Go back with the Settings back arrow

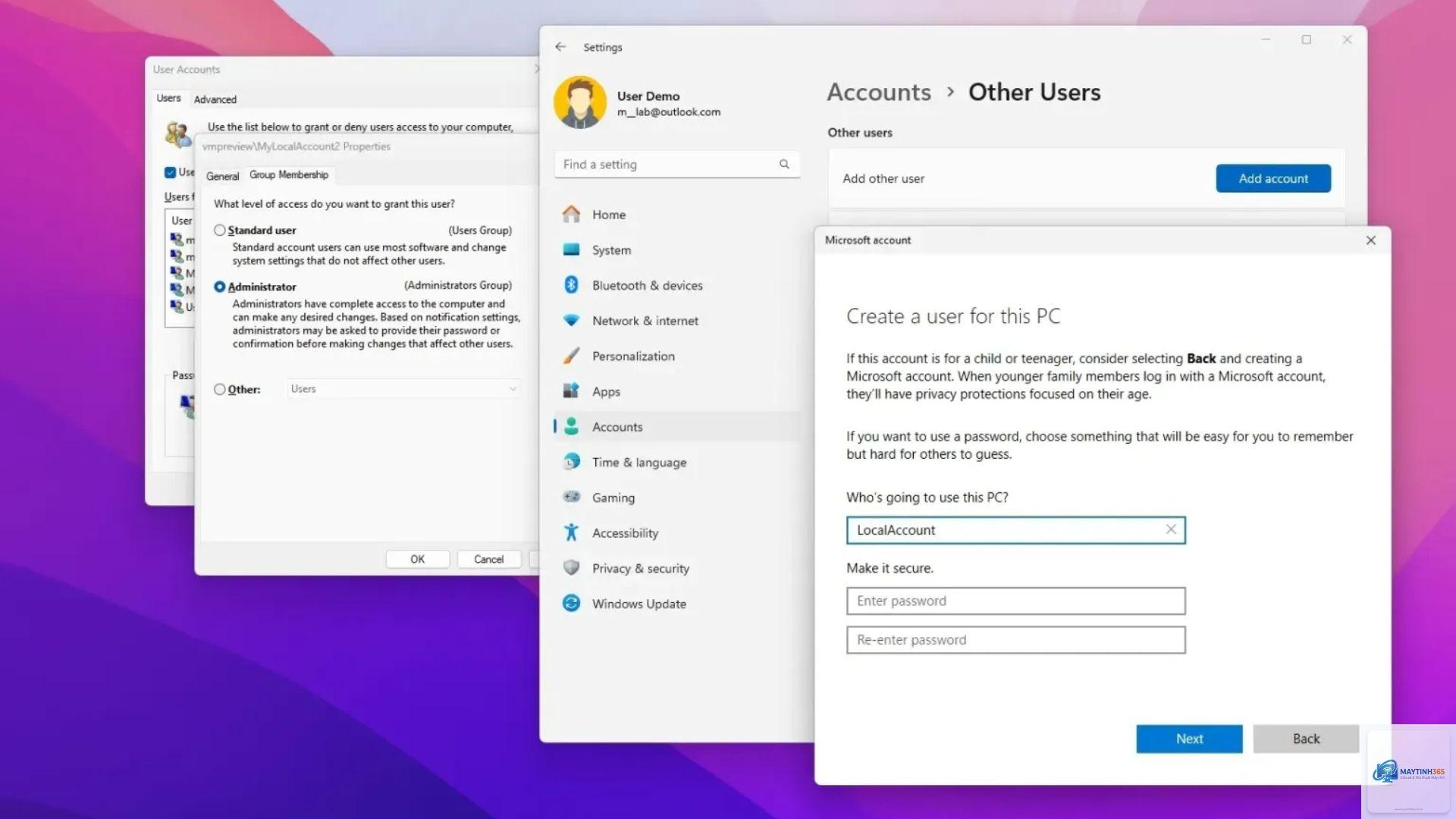(560, 47)
